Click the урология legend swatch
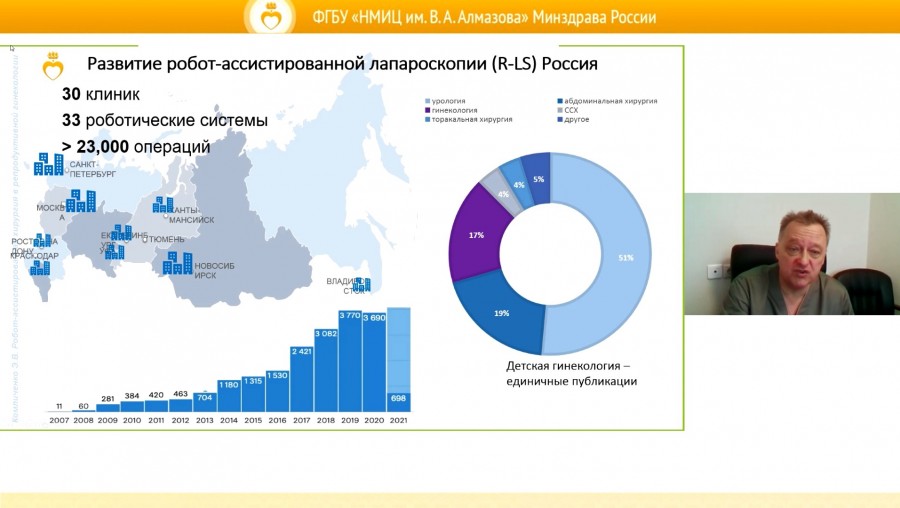Screen dimensions: 900x508 tap(428, 101)
